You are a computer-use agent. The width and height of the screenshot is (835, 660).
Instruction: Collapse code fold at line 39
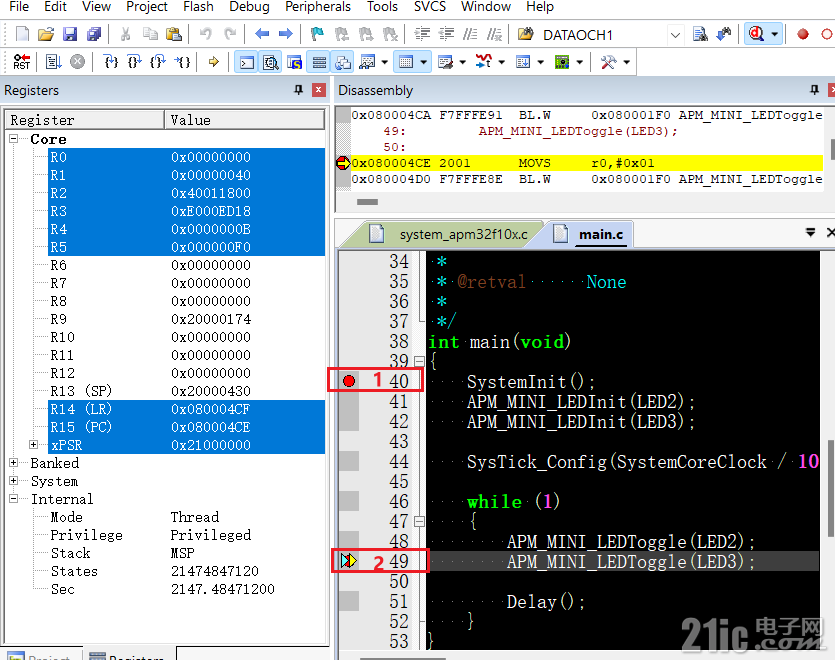point(420,361)
